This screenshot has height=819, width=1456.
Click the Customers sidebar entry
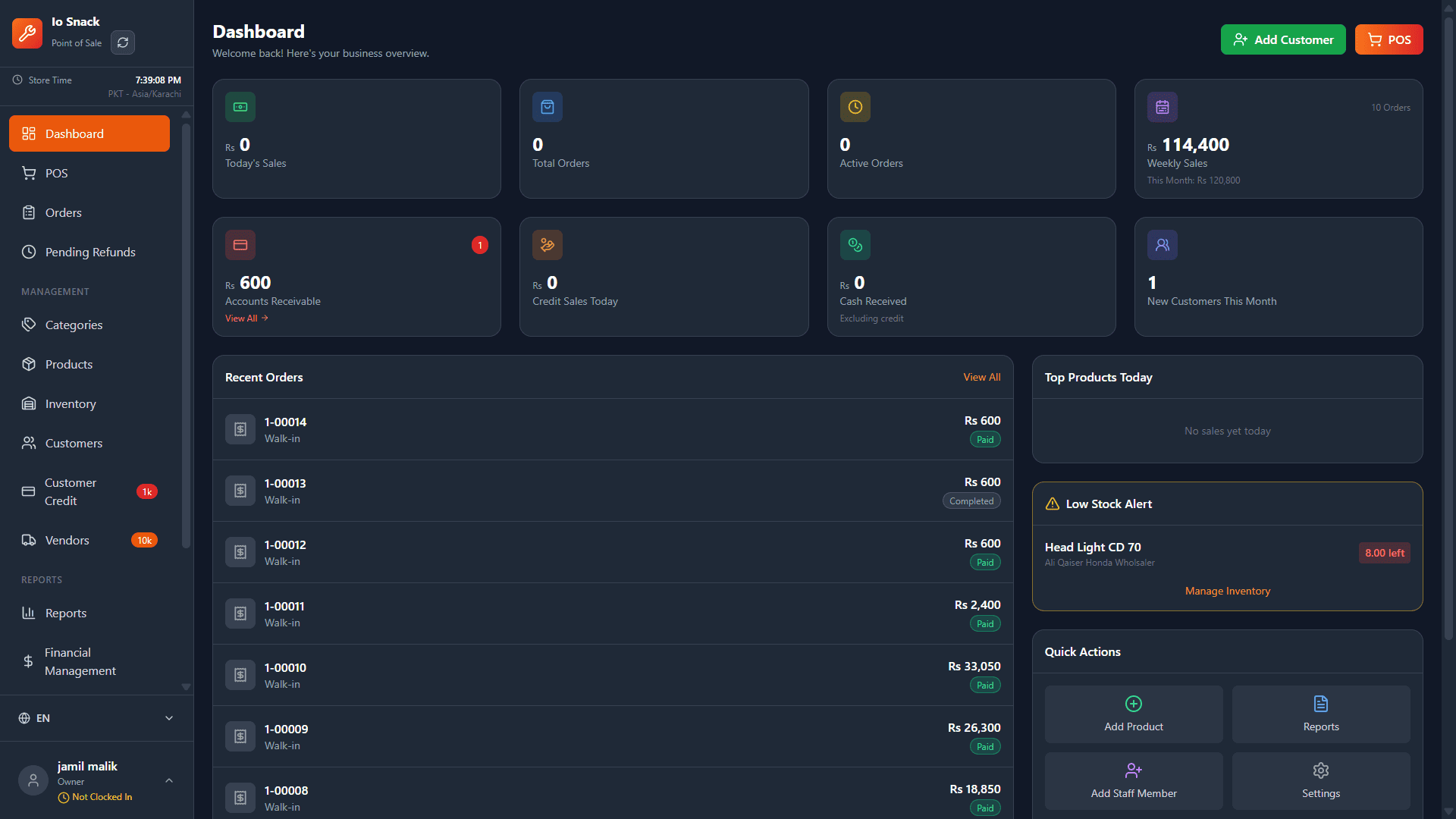[x=74, y=443]
